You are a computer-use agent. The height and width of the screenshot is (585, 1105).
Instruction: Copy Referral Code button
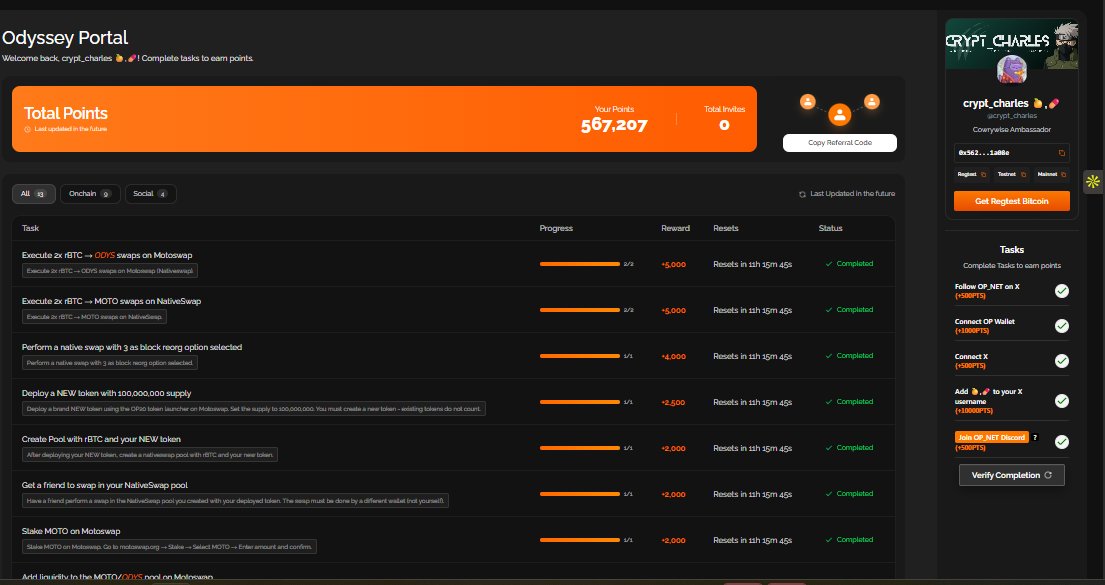[x=839, y=142]
